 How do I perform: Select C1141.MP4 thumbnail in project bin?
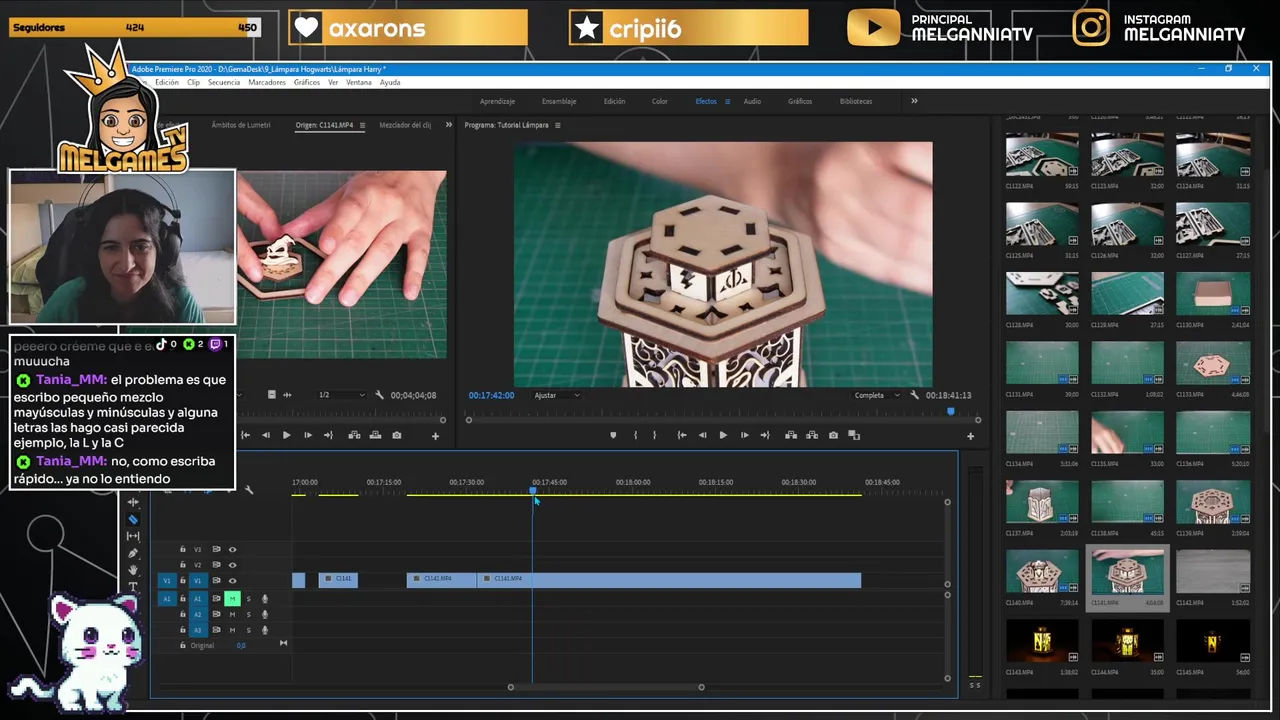point(1127,573)
